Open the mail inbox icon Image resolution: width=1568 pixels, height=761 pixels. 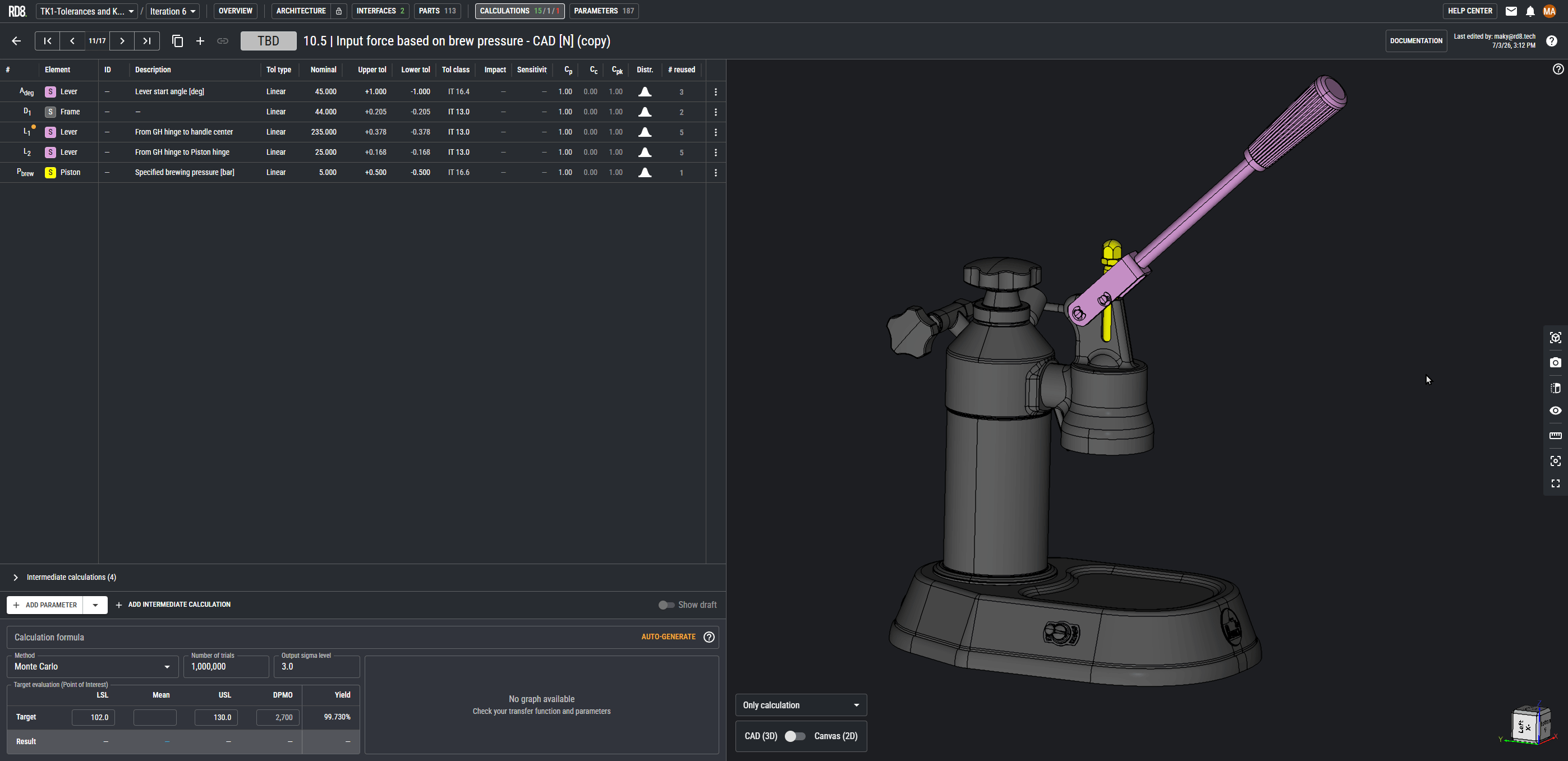1511,11
